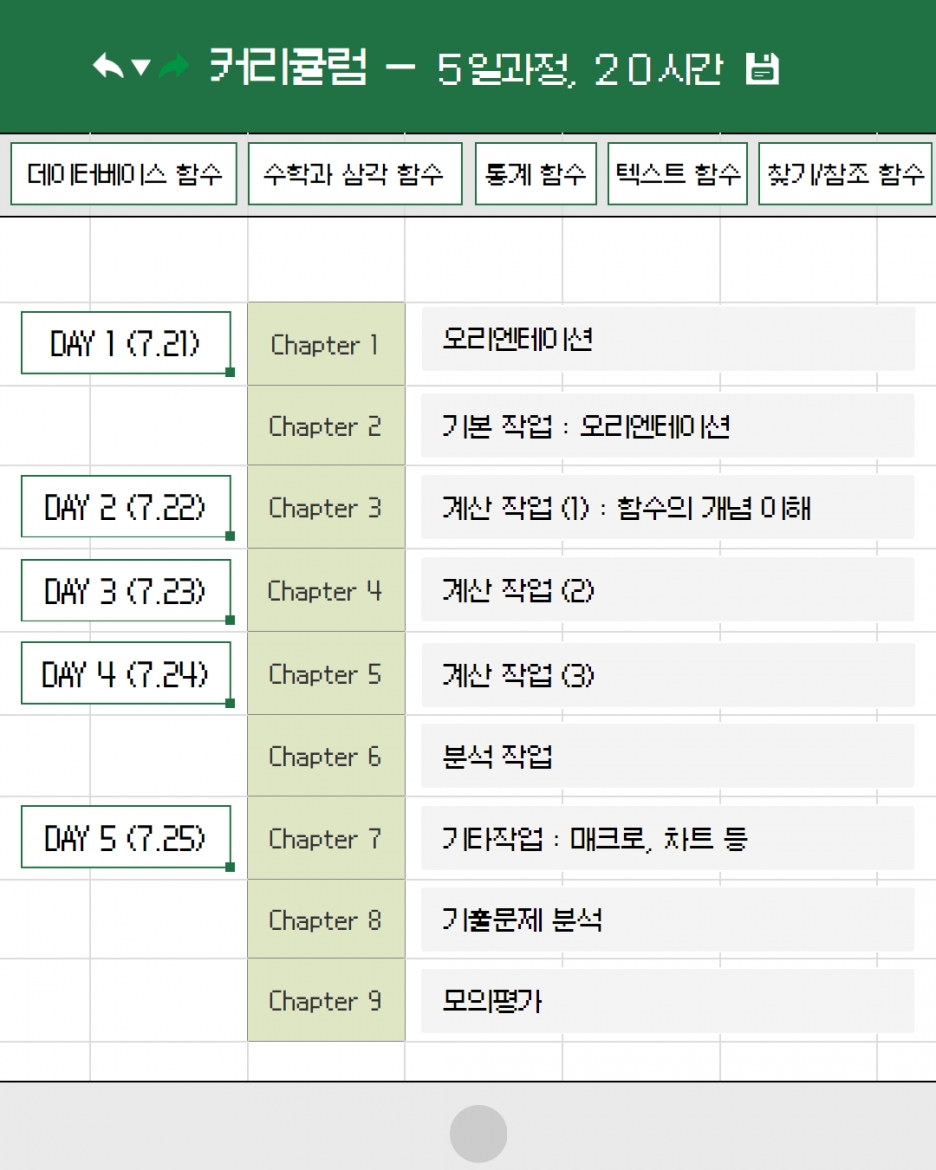This screenshot has width=936, height=1170.
Task: Click the DAY 5 (7.25) box
Action: (126, 837)
